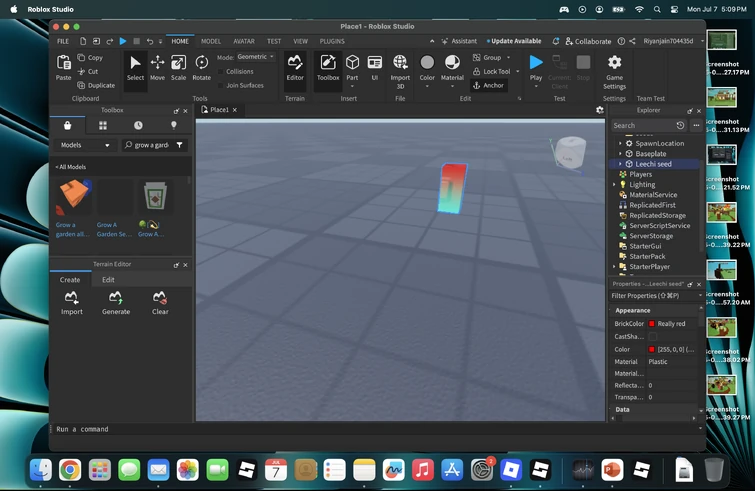Screen dimensions: 755x491
Task: Toggle CastShadow property checkbox
Action: 652,336
